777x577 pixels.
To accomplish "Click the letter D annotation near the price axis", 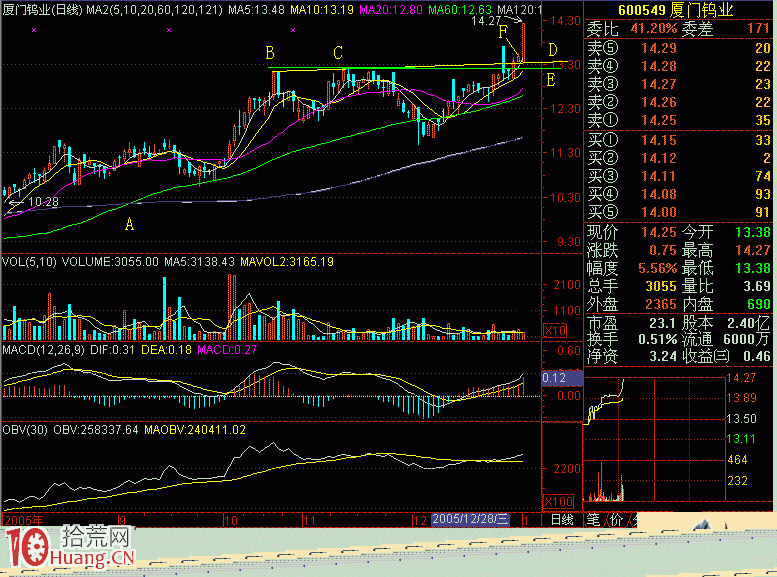I will coord(552,50).
